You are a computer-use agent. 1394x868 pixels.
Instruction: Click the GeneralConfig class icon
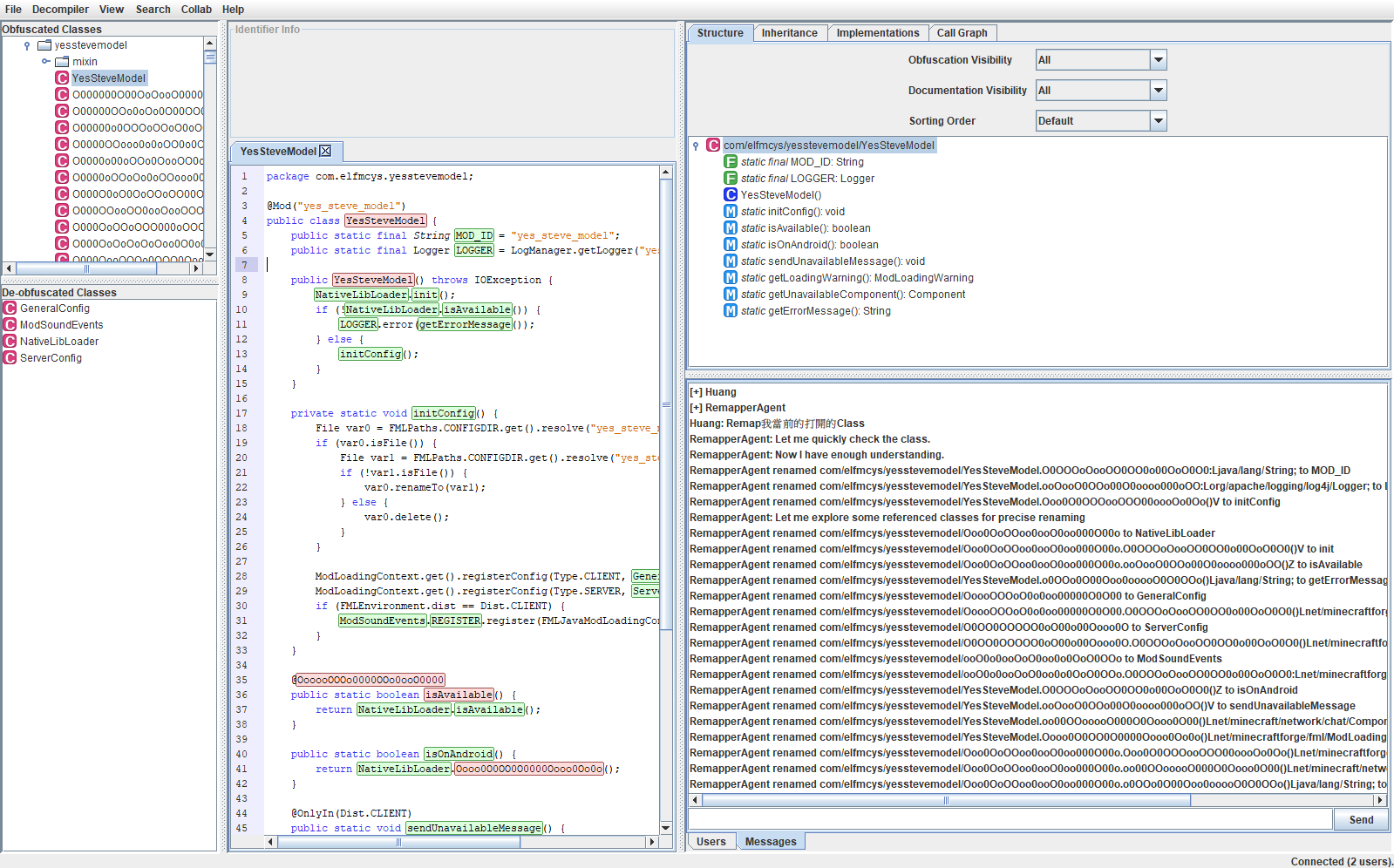pos(10,308)
